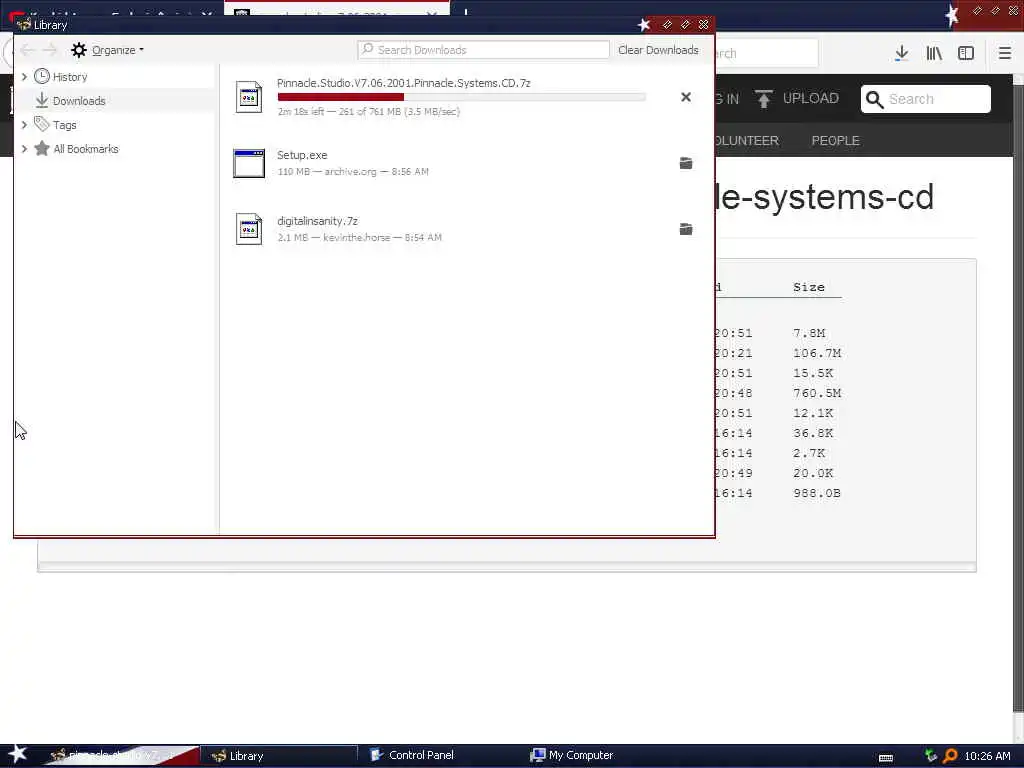Open browser Downloads toolbar arrow
This screenshot has height=768, width=1024.
(902, 54)
